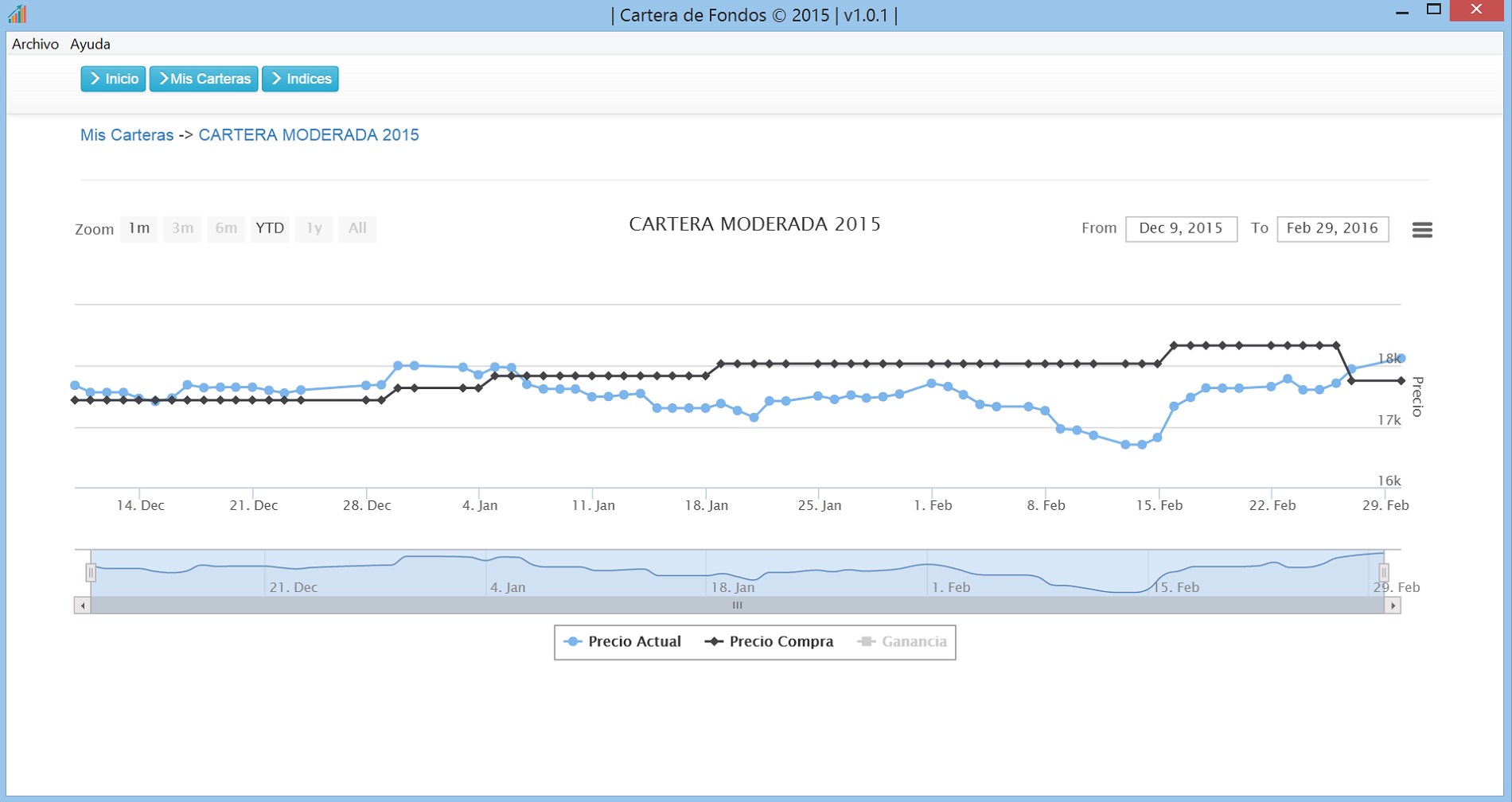Open the Ayuda menu
Screen dimensions: 1512x802
[90, 44]
